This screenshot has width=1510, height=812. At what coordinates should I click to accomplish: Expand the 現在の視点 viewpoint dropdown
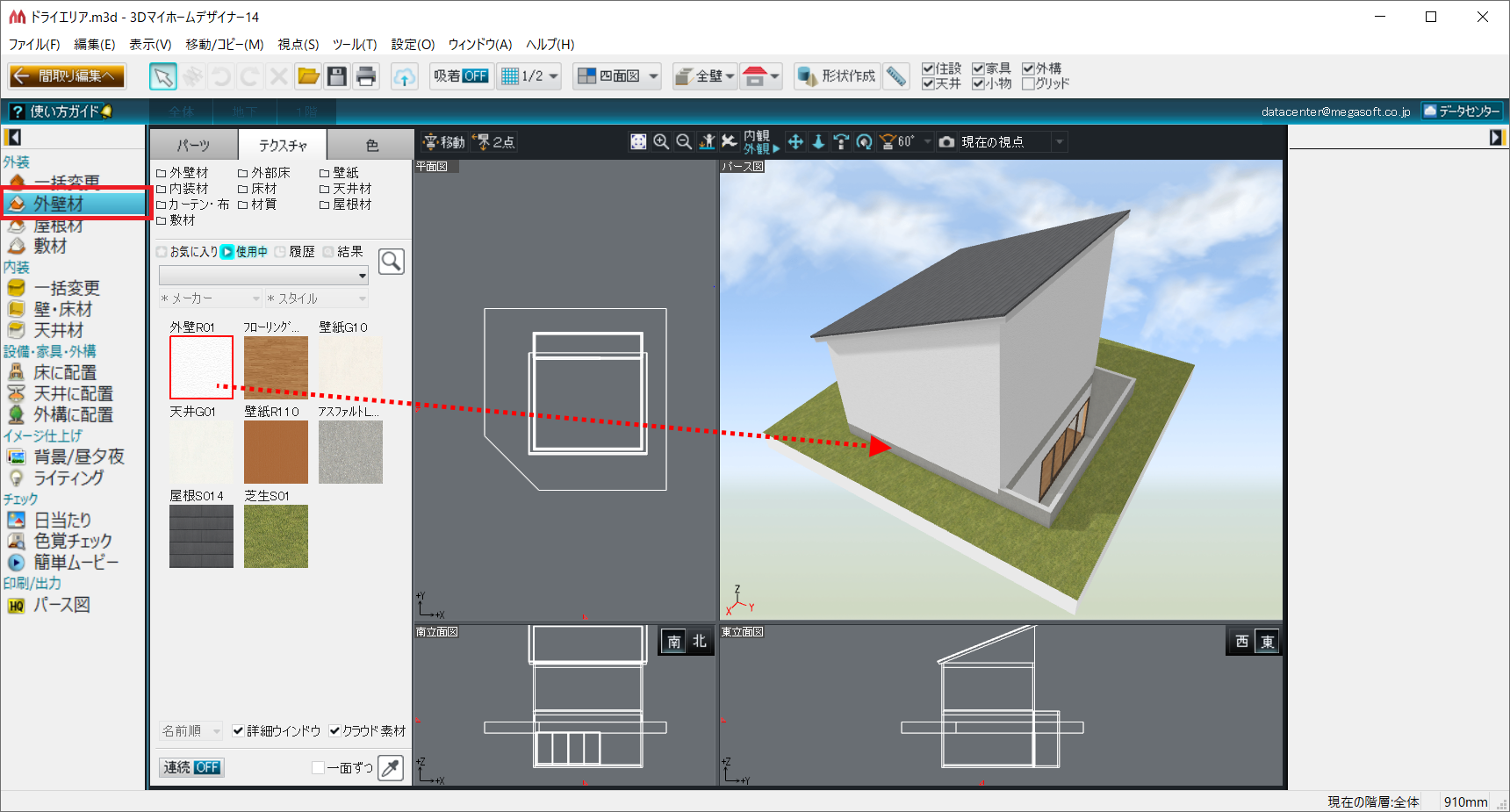tap(1060, 142)
